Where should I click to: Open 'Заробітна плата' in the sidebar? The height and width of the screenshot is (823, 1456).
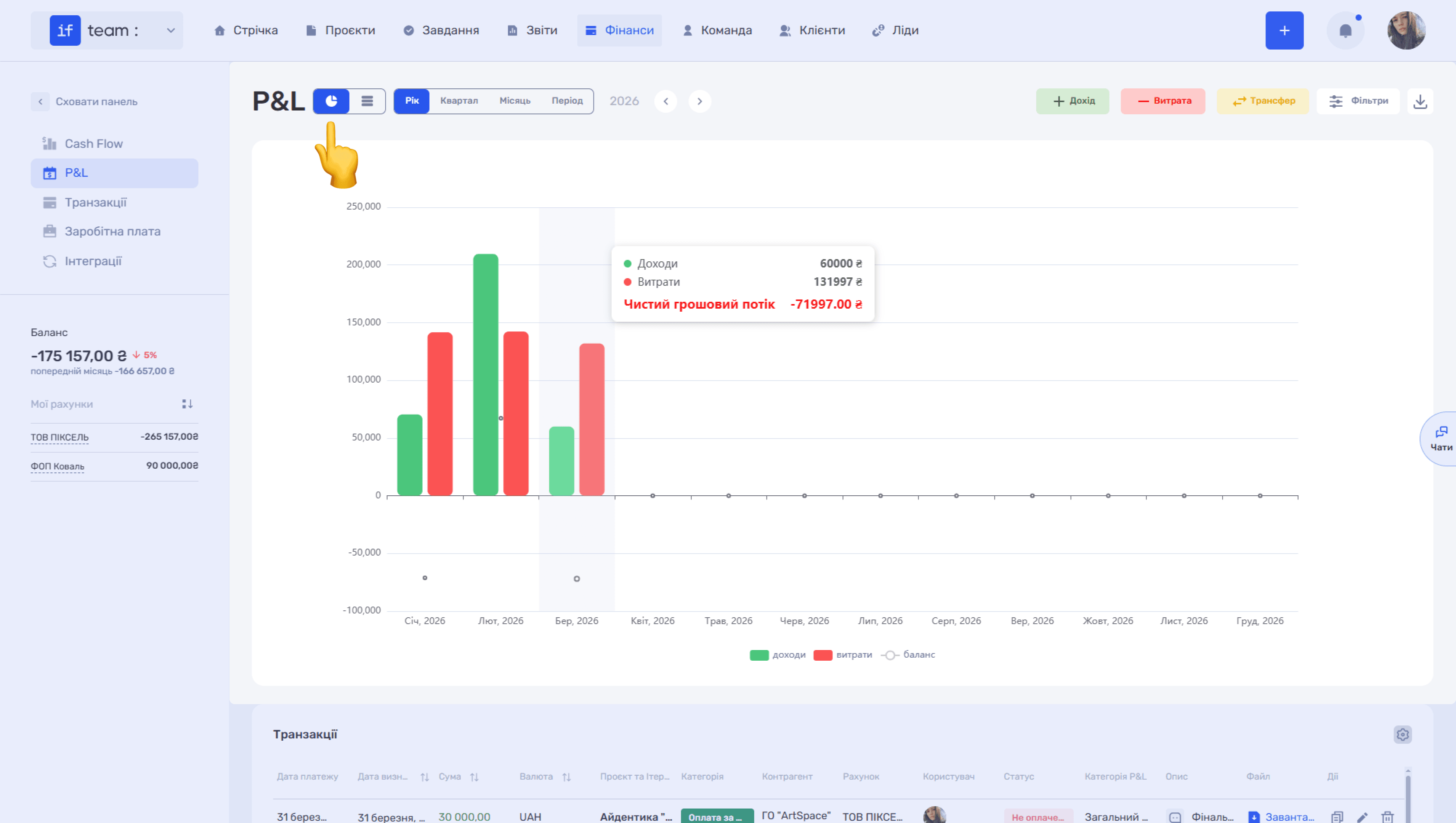click(114, 232)
